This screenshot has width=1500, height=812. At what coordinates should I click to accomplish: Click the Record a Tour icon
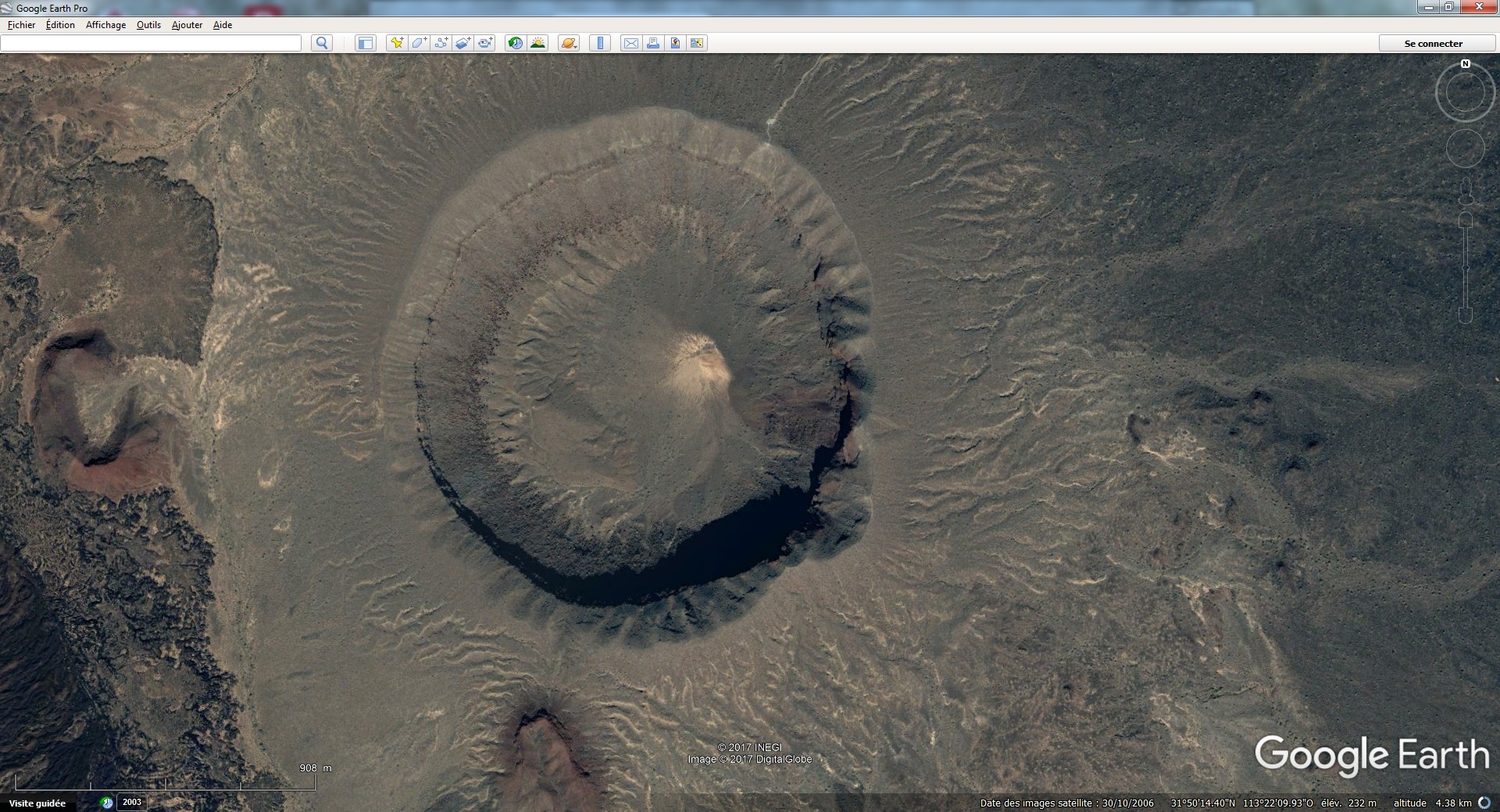tap(485, 43)
